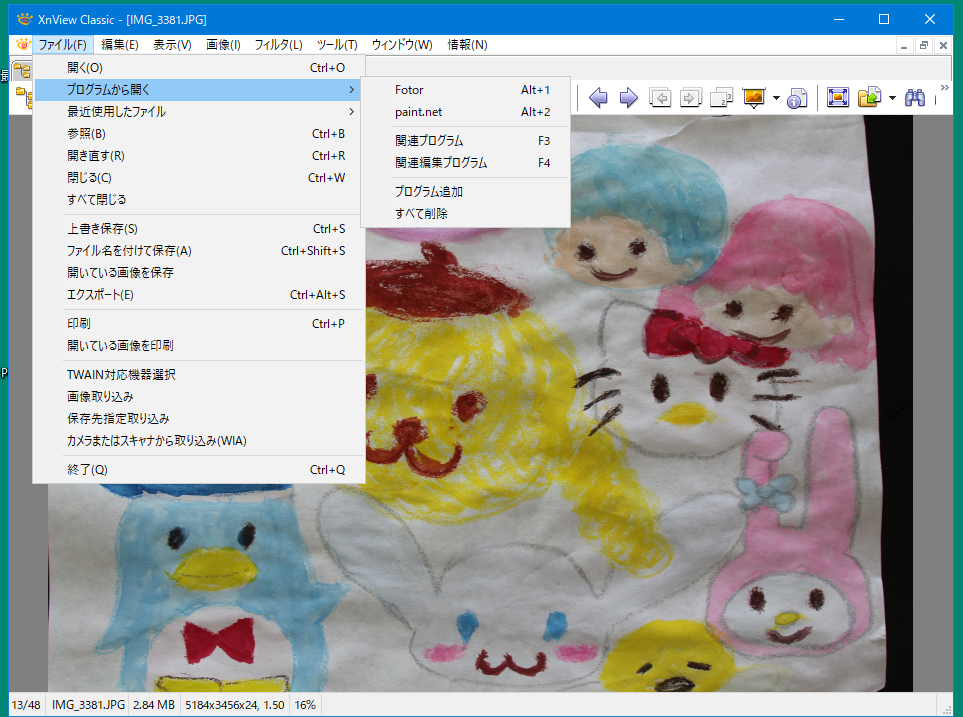Click 2.84 MB file size in status bar
The image size is (963, 717).
pyautogui.click(x=154, y=705)
